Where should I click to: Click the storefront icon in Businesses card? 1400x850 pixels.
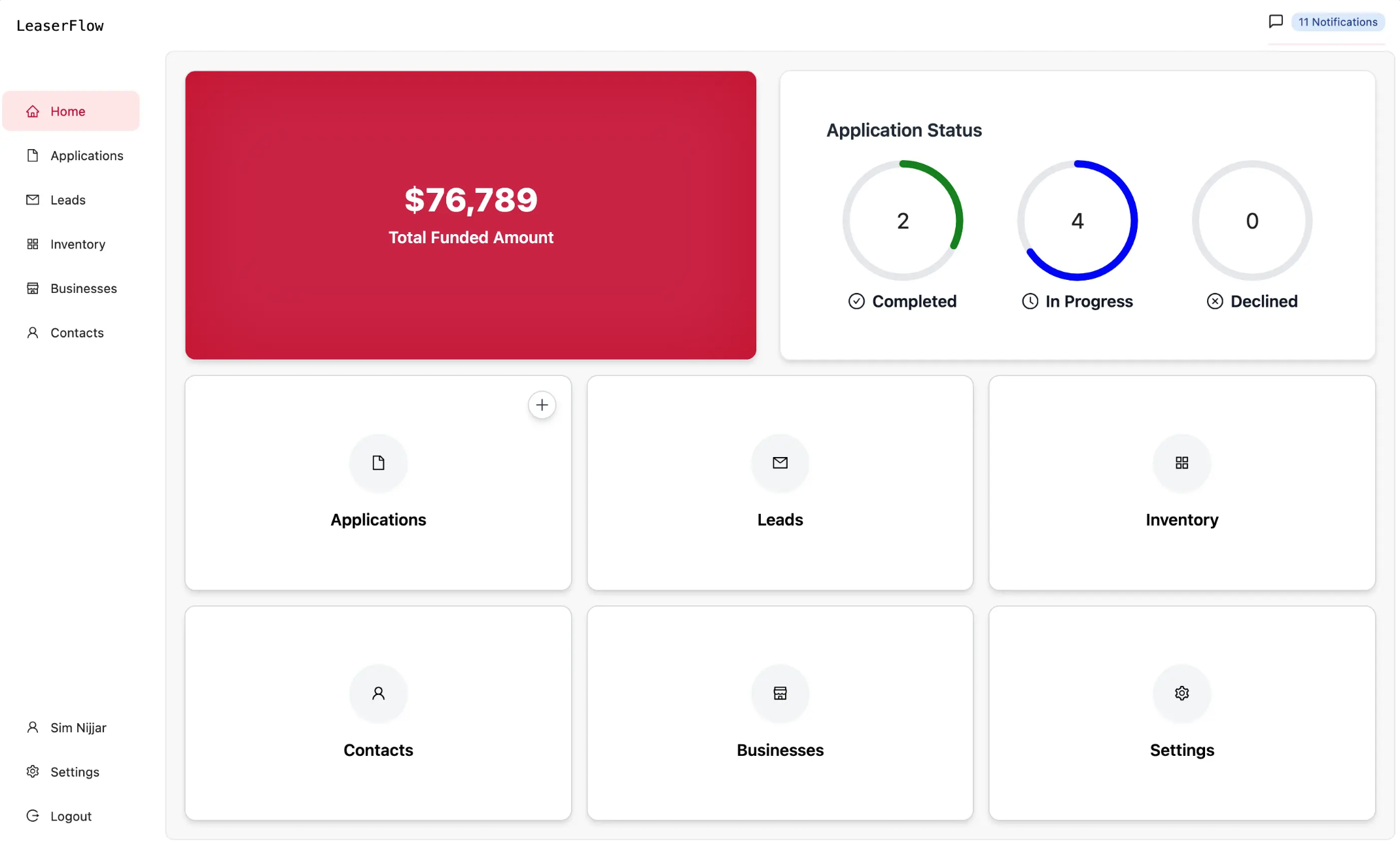click(780, 693)
